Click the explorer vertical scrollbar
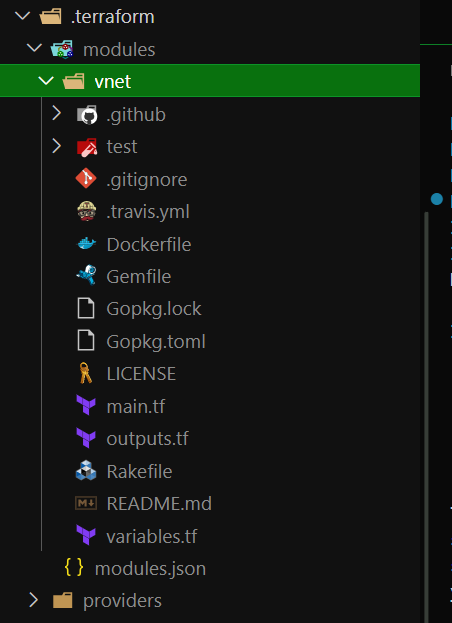Image resolution: width=452 pixels, height=623 pixels. point(427,417)
